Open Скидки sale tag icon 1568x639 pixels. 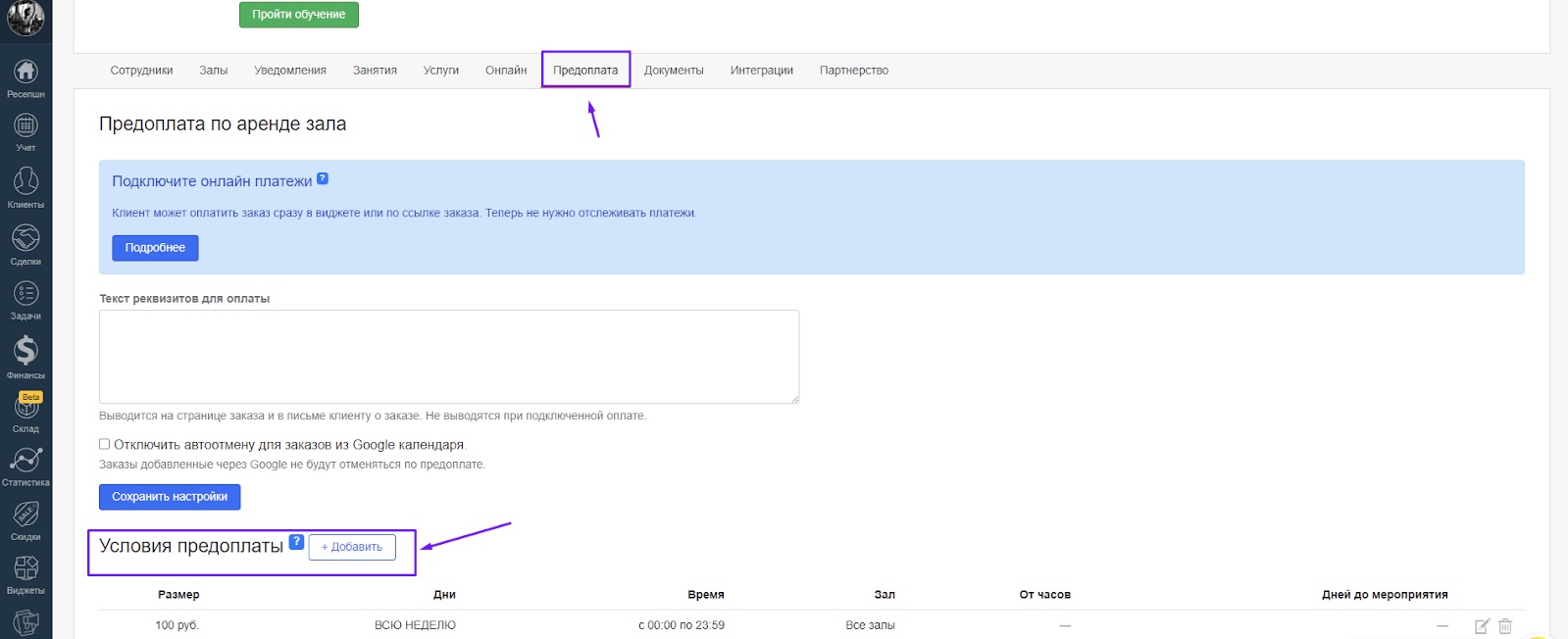click(x=25, y=515)
